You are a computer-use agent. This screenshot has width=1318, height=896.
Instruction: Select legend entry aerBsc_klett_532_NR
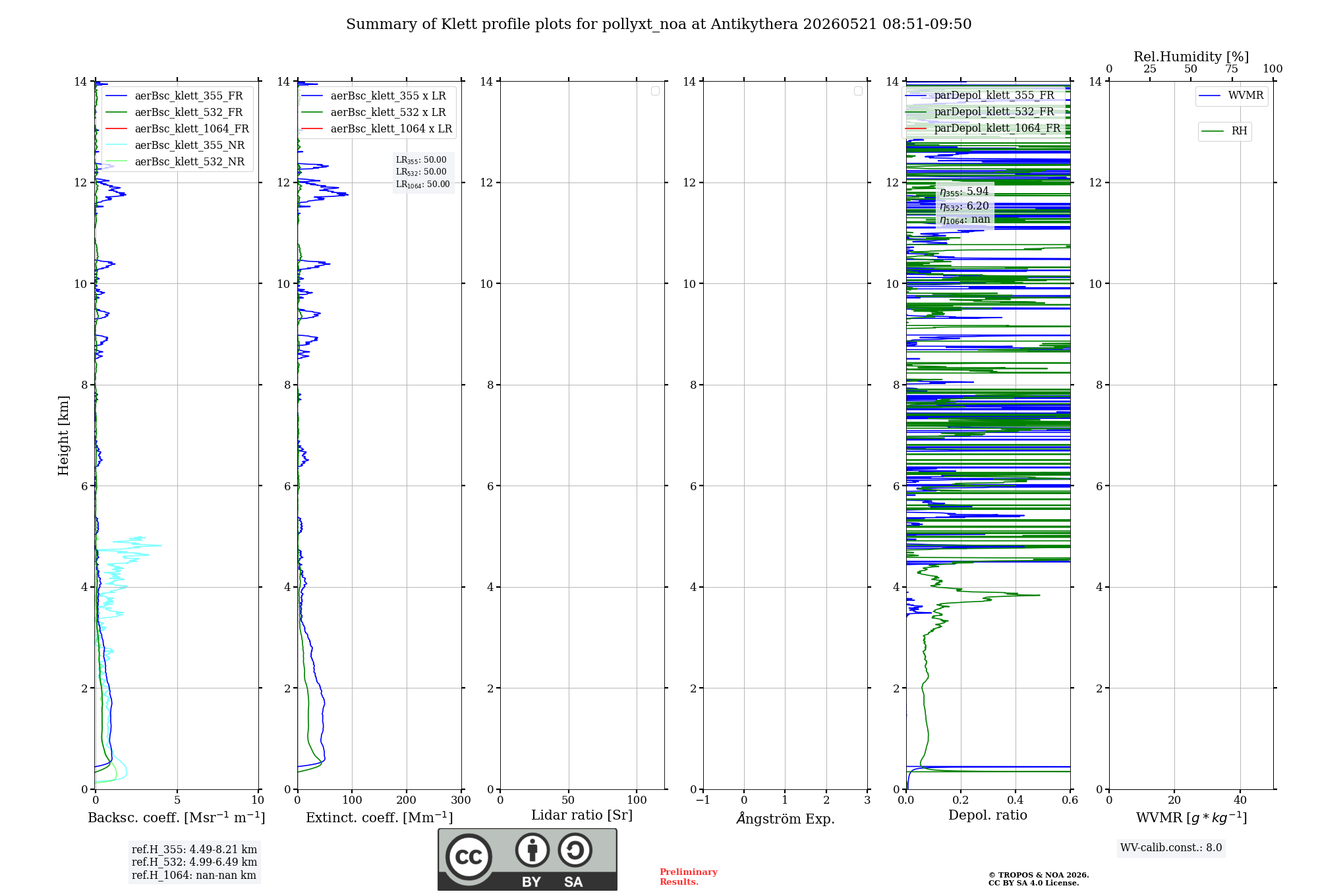click(175, 161)
